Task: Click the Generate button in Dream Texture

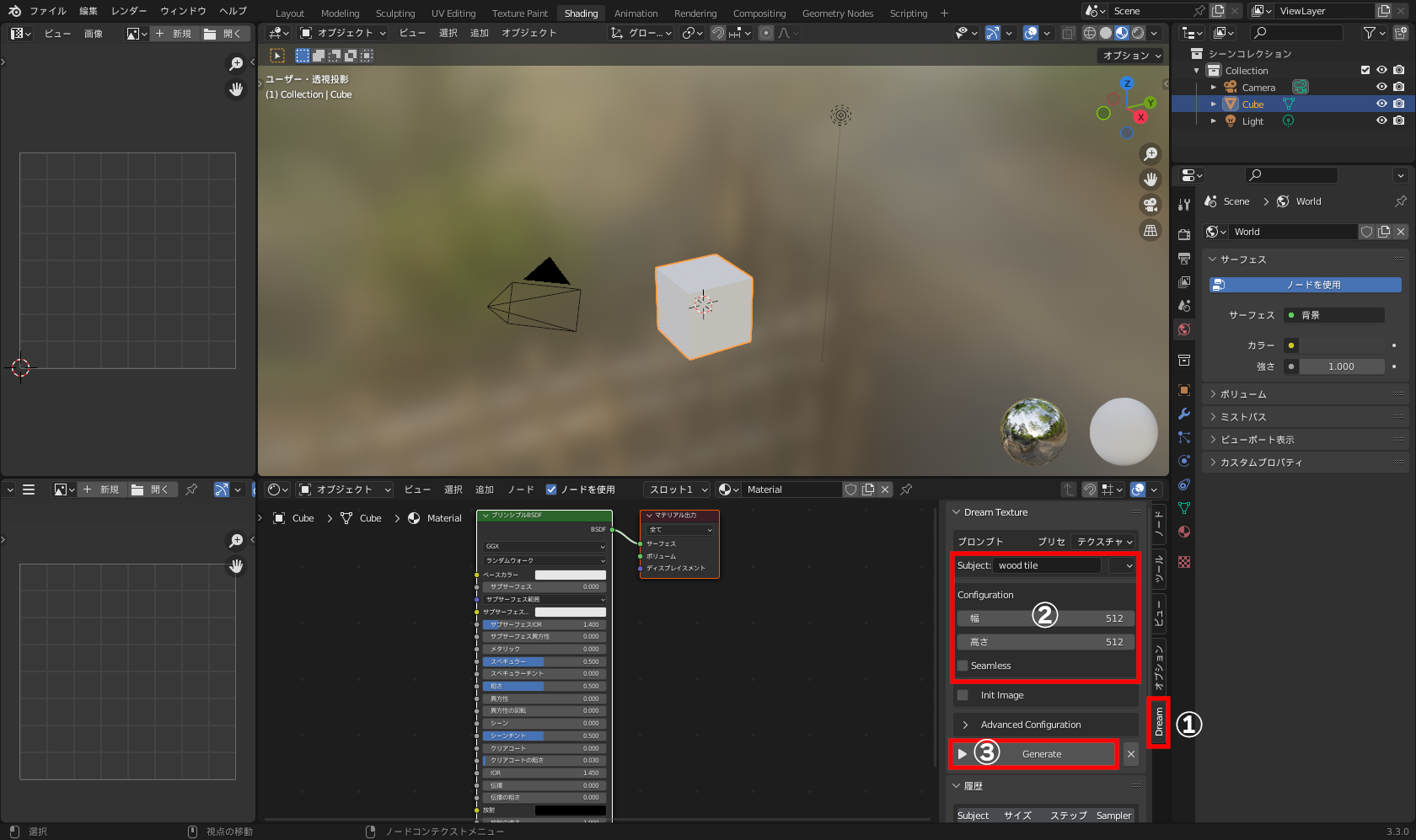Action: [1041, 753]
